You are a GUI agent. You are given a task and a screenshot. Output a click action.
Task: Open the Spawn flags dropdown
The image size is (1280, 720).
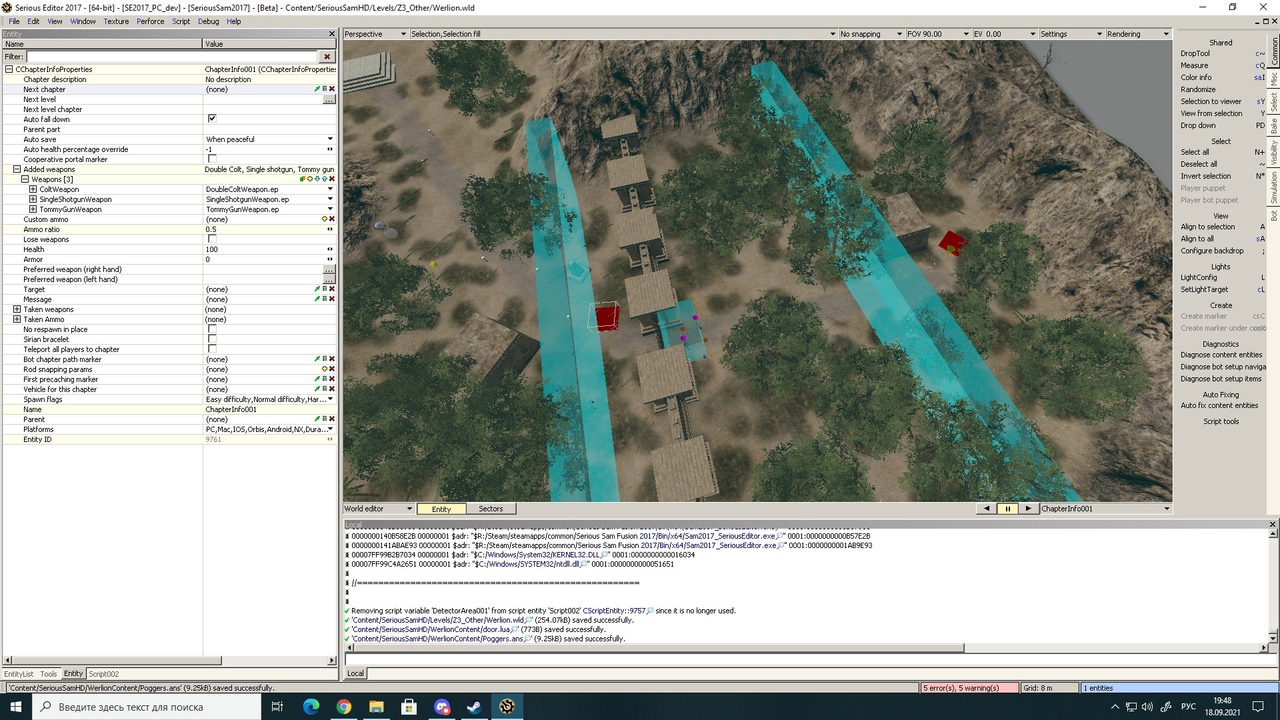pyautogui.click(x=330, y=399)
